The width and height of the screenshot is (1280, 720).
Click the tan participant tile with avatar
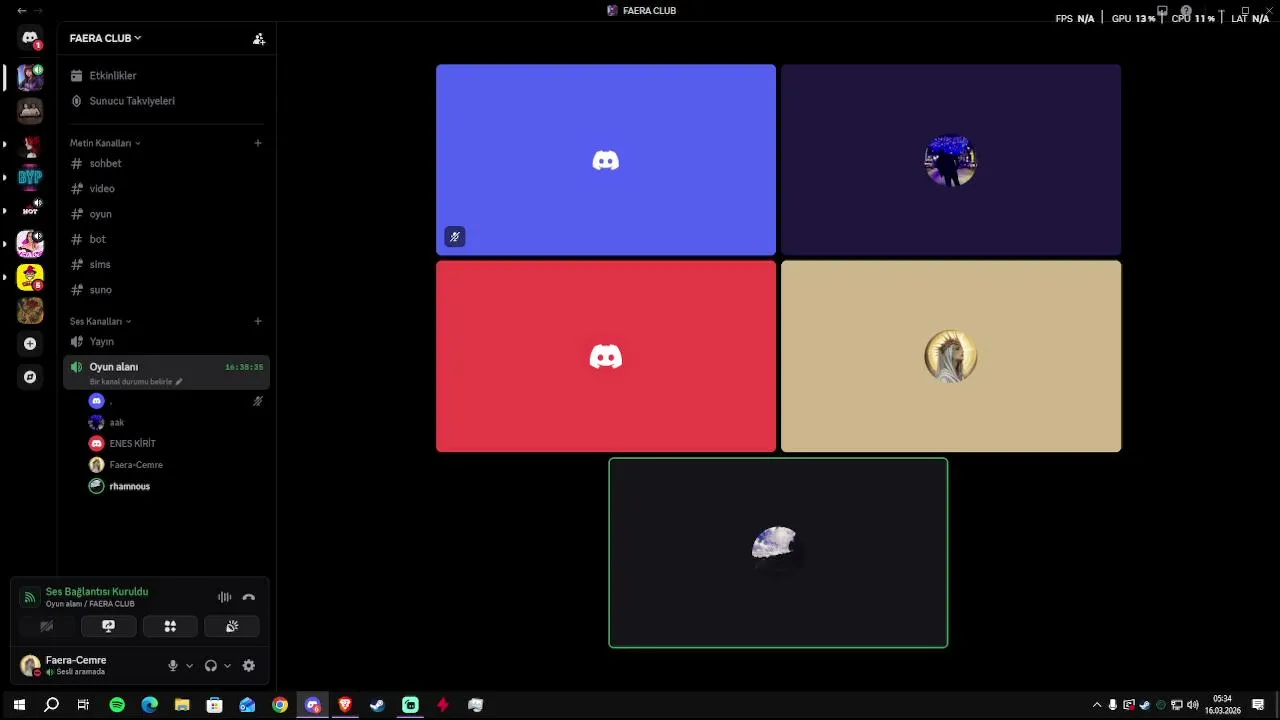(951, 356)
